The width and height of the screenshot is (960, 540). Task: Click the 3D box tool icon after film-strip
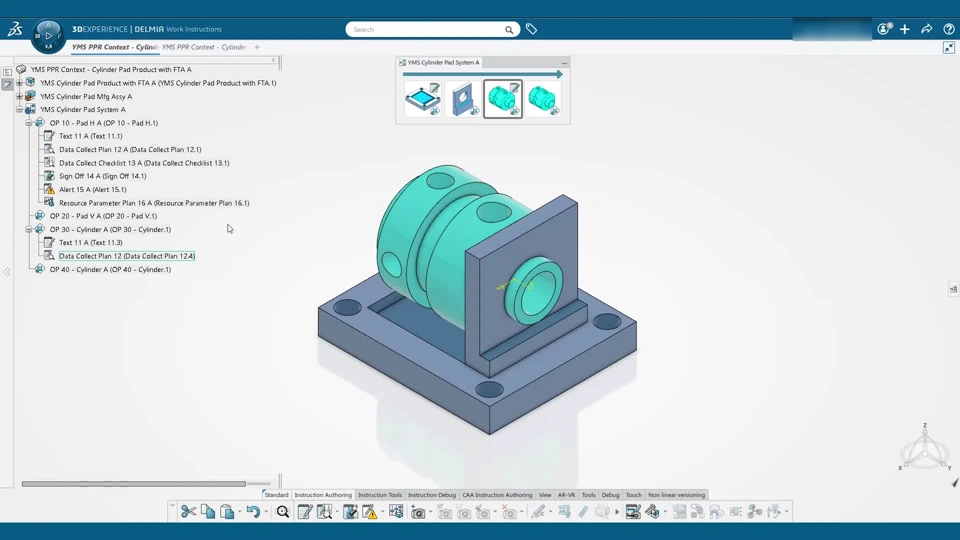pos(653,512)
